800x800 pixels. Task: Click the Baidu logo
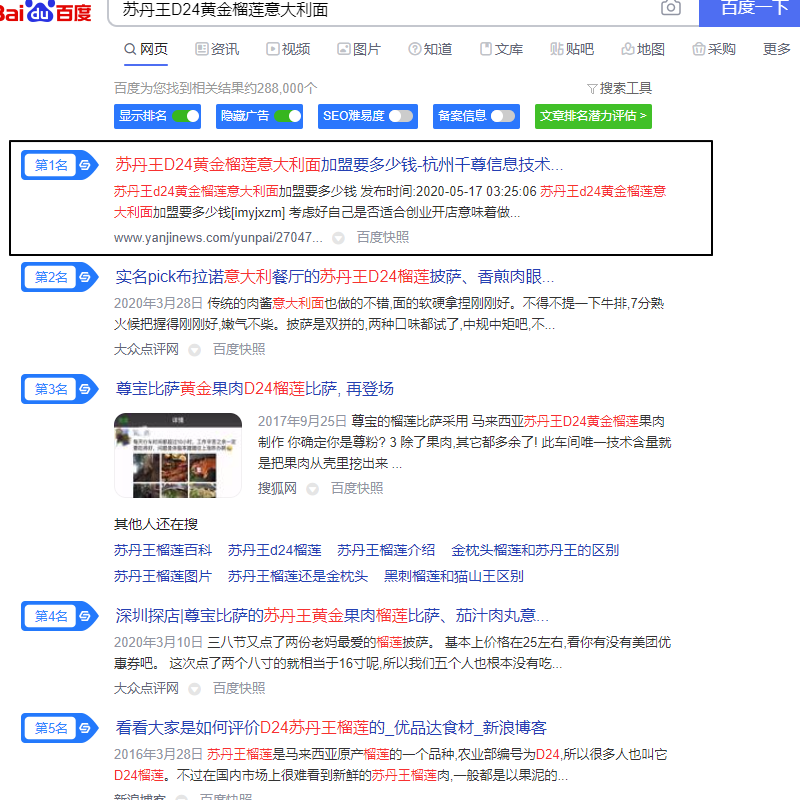click(x=45, y=11)
